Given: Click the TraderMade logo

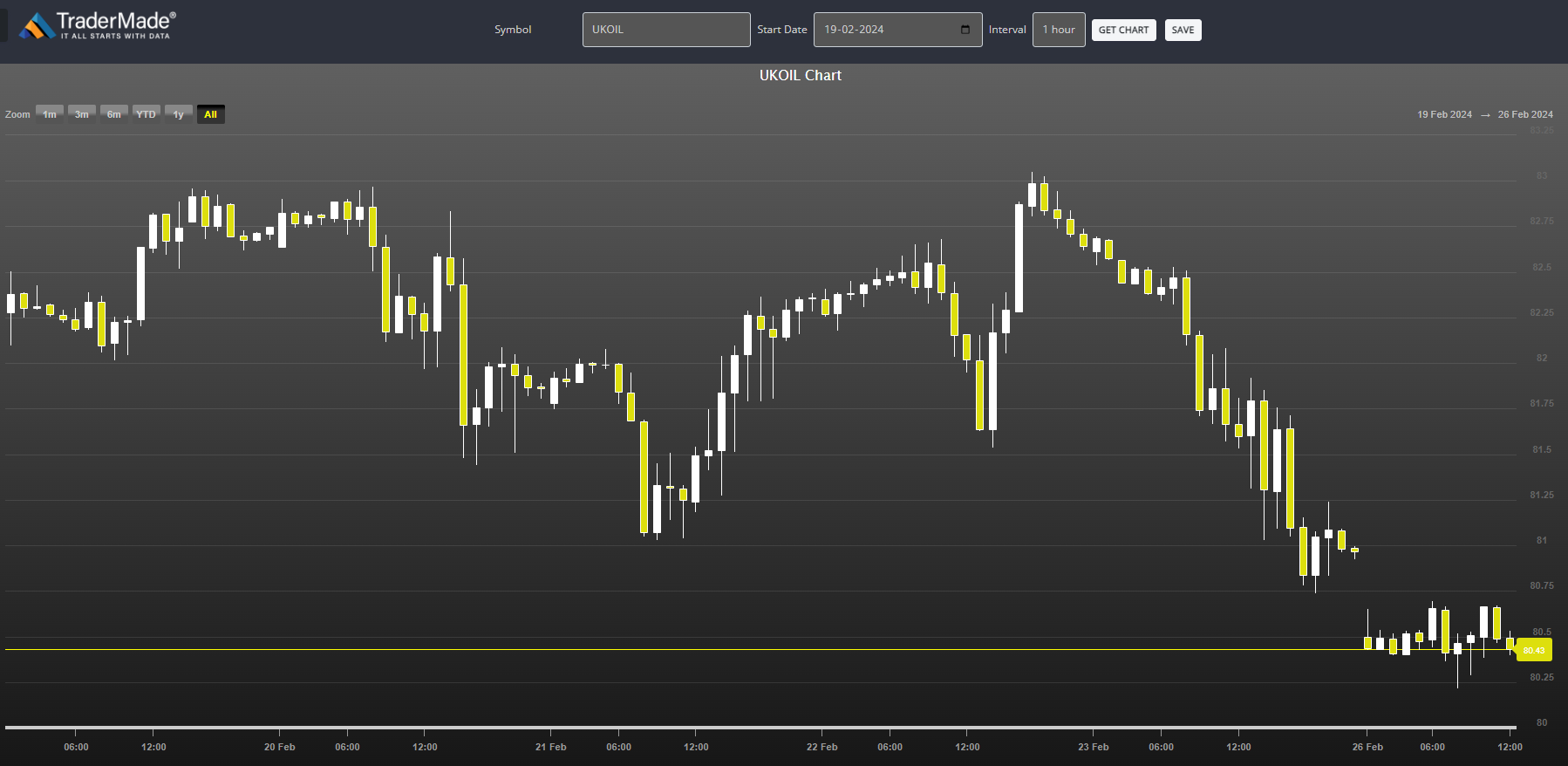Looking at the screenshot, I should [98, 25].
